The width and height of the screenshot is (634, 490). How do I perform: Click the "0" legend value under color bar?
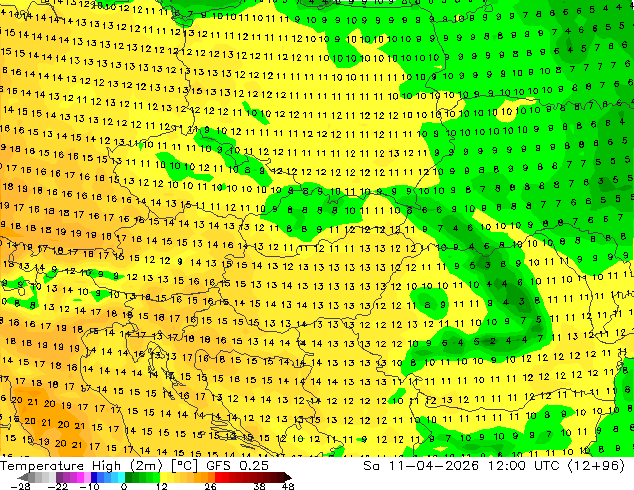click(124, 486)
